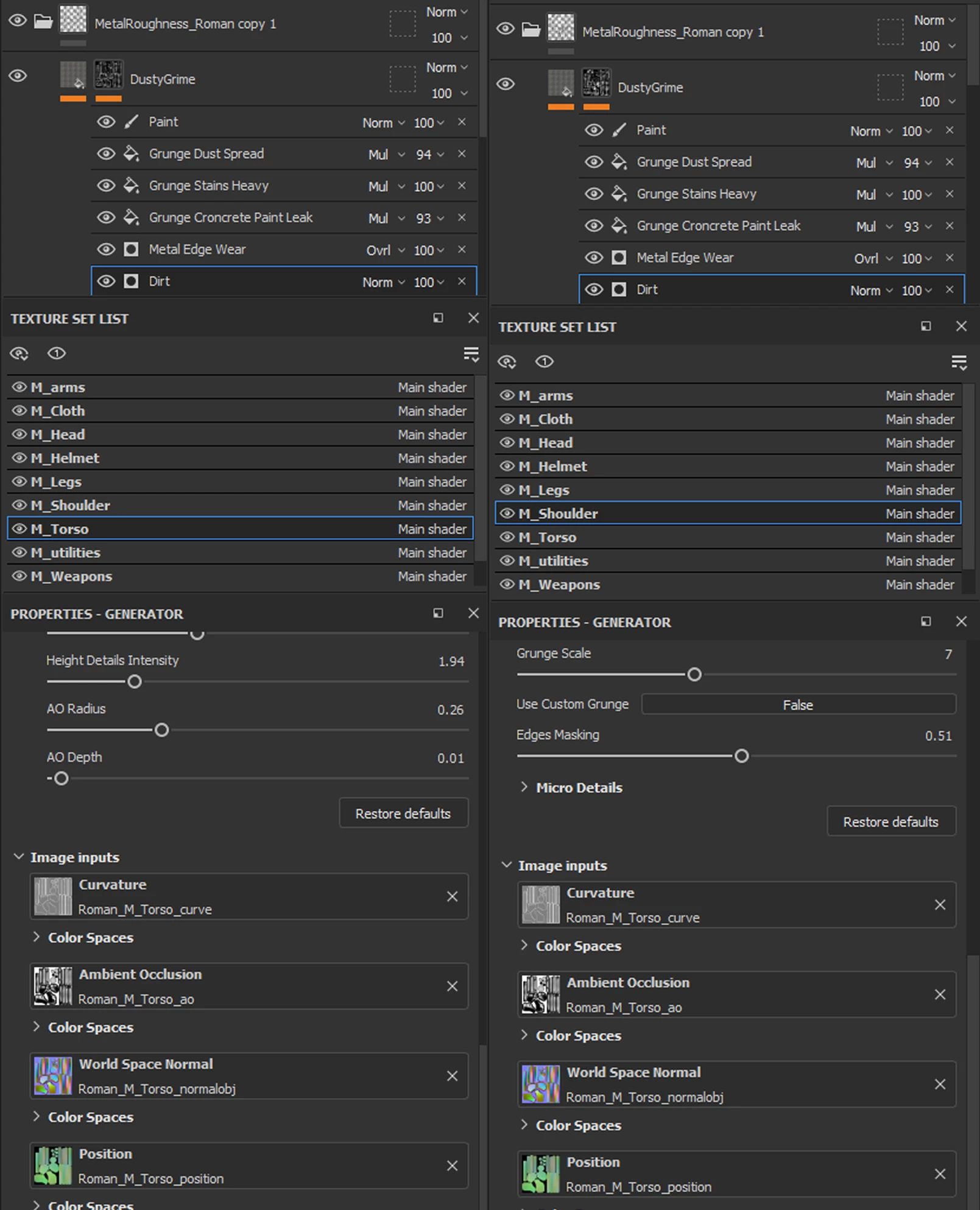Adjust the Grunge Scale slider handle
Image resolution: width=980 pixels, height=1210 pixels.
(x=694, y=674)
